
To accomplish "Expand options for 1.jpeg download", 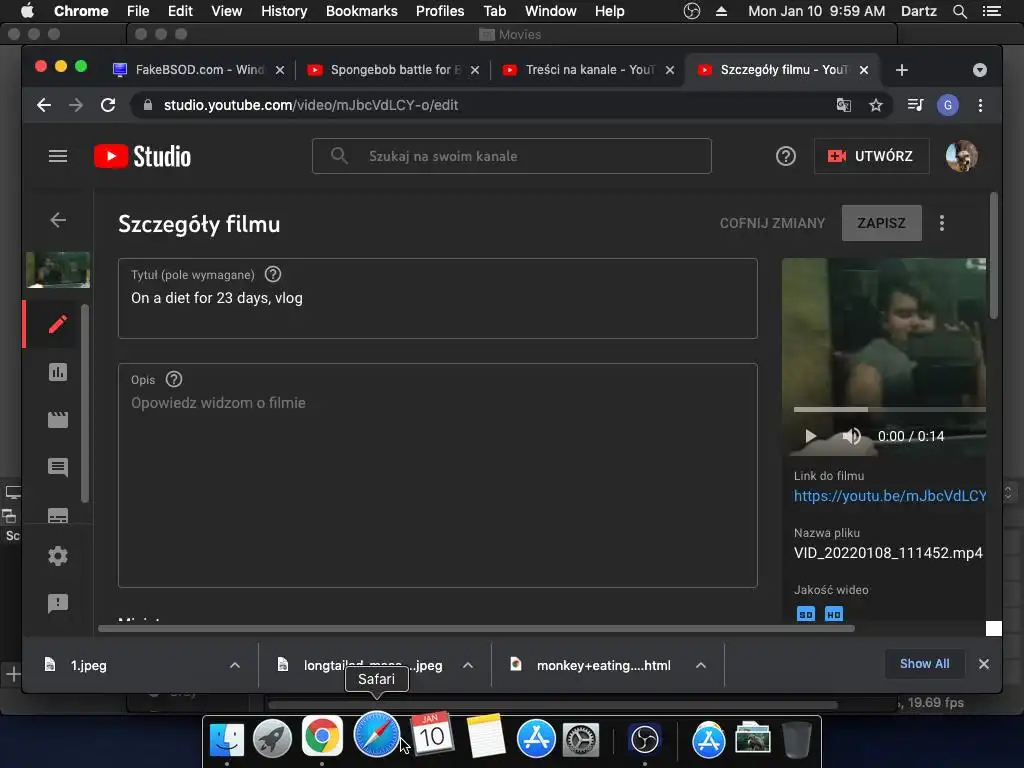I will [x=235, y=665].
